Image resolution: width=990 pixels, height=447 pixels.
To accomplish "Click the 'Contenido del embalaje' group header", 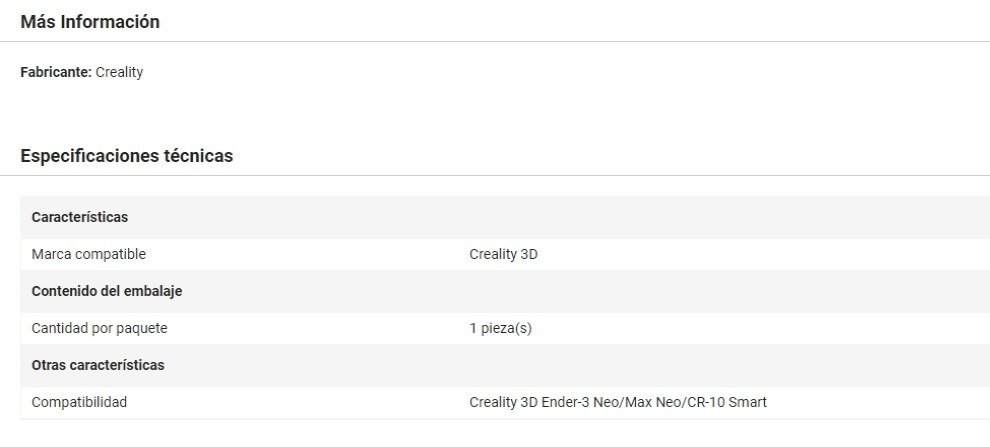I will coord(107,291).
